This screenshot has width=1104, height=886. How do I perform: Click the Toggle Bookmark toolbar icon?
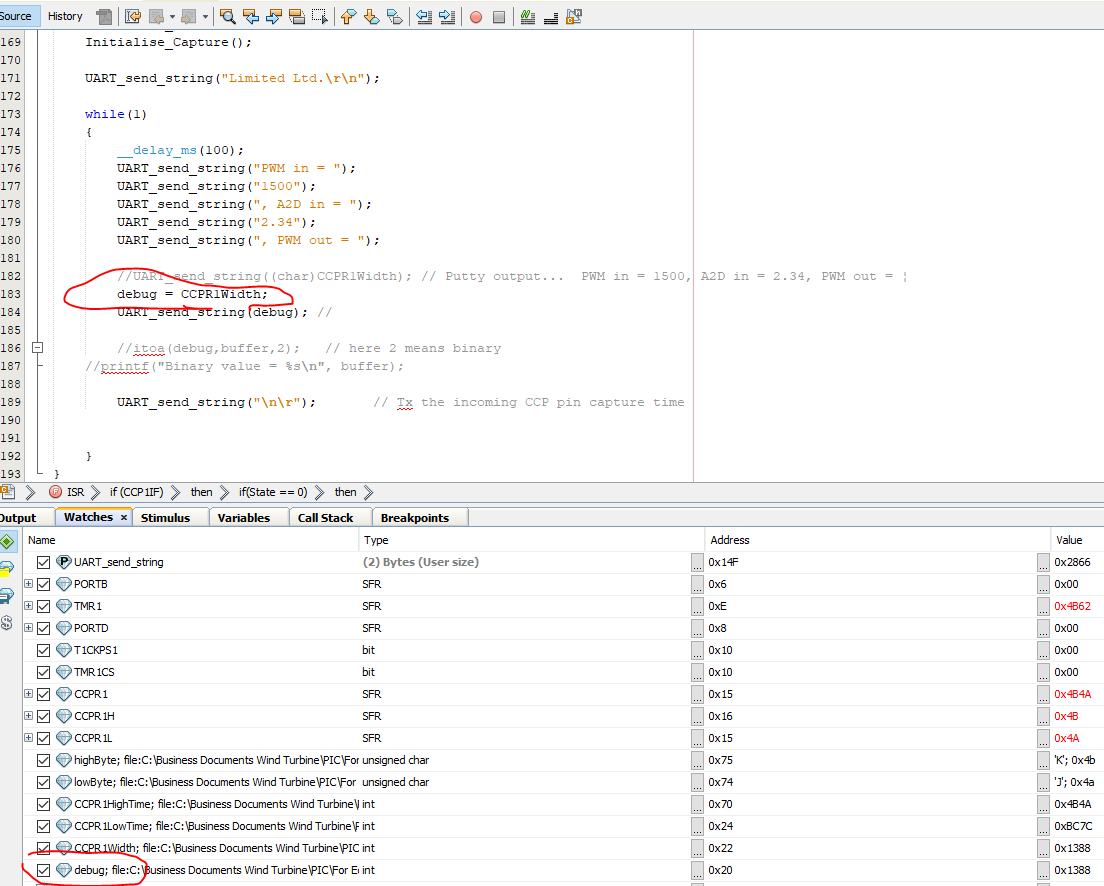pos(395,16)
